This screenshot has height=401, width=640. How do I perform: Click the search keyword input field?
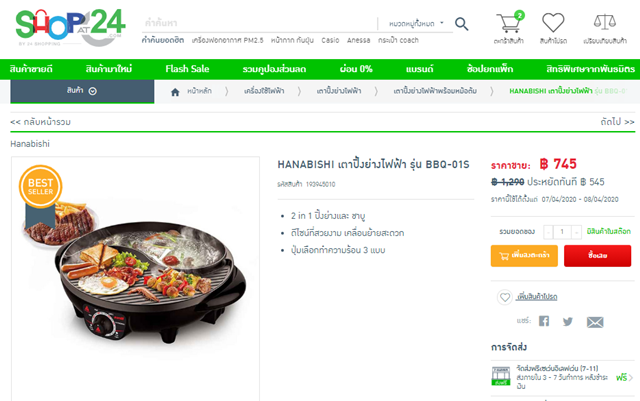coord(259,23)
